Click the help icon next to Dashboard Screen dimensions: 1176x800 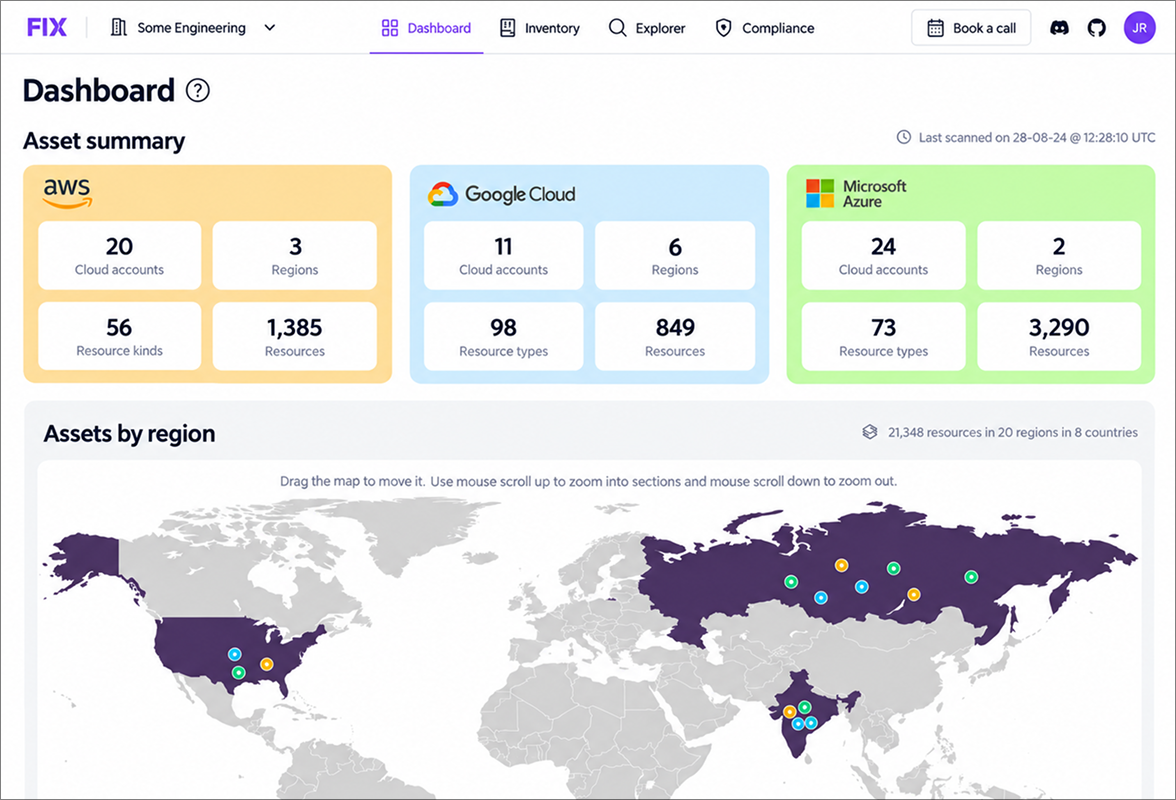(197, 91)
